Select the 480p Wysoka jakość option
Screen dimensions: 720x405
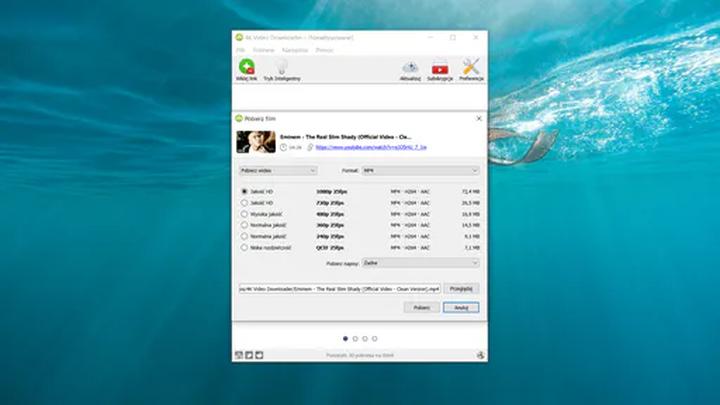[243, 213]
